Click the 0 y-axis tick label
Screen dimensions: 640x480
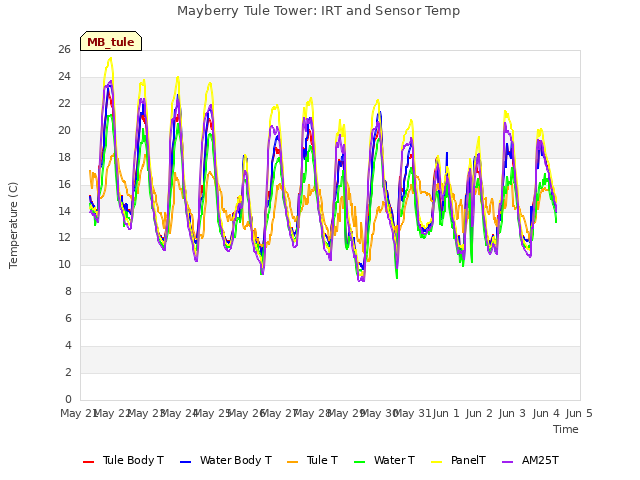[68, 400]
